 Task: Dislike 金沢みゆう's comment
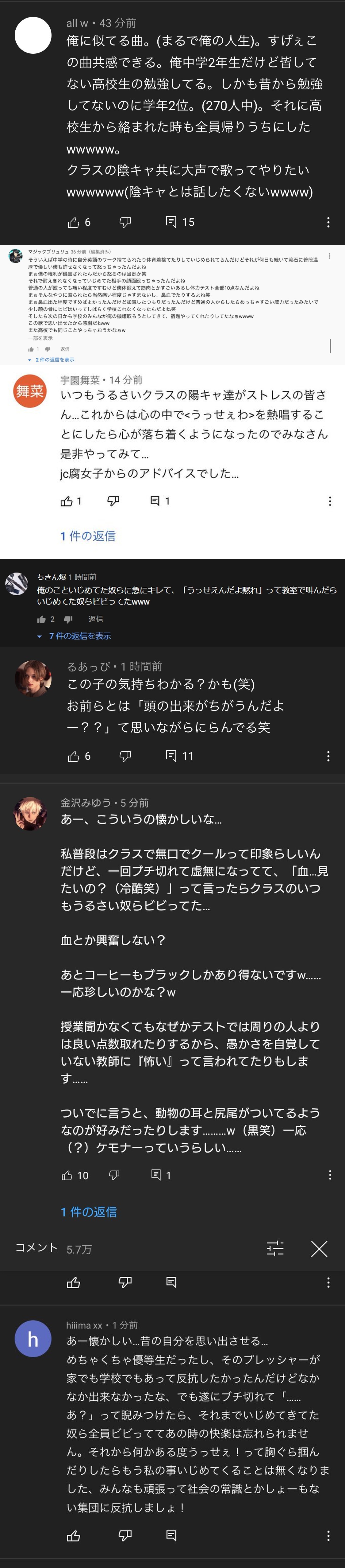tap(114, 1175)
